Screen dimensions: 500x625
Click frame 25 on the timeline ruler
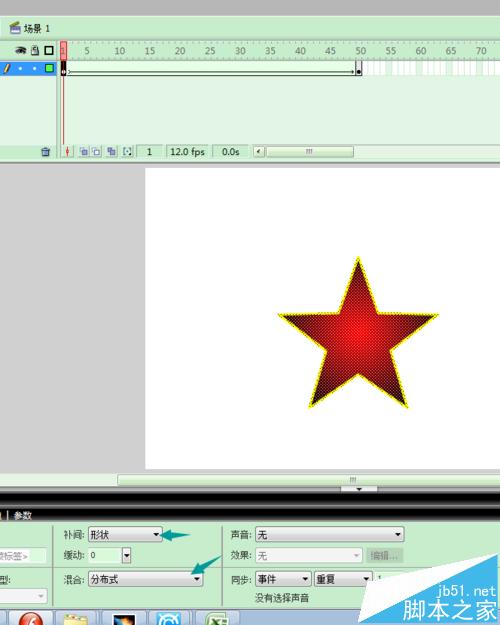tap(210, 51)
